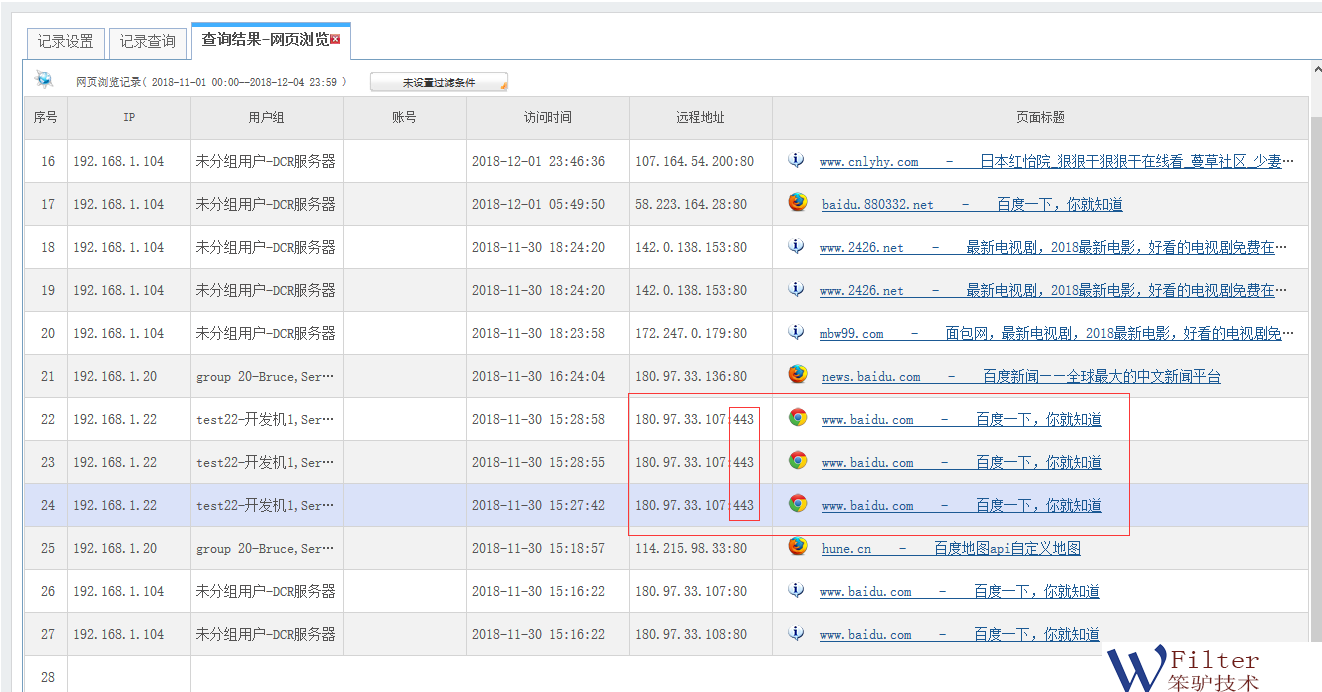Open the 记录查询 tab
Viewport: 1322px width, 692px height.
click(x=147, y=42)
